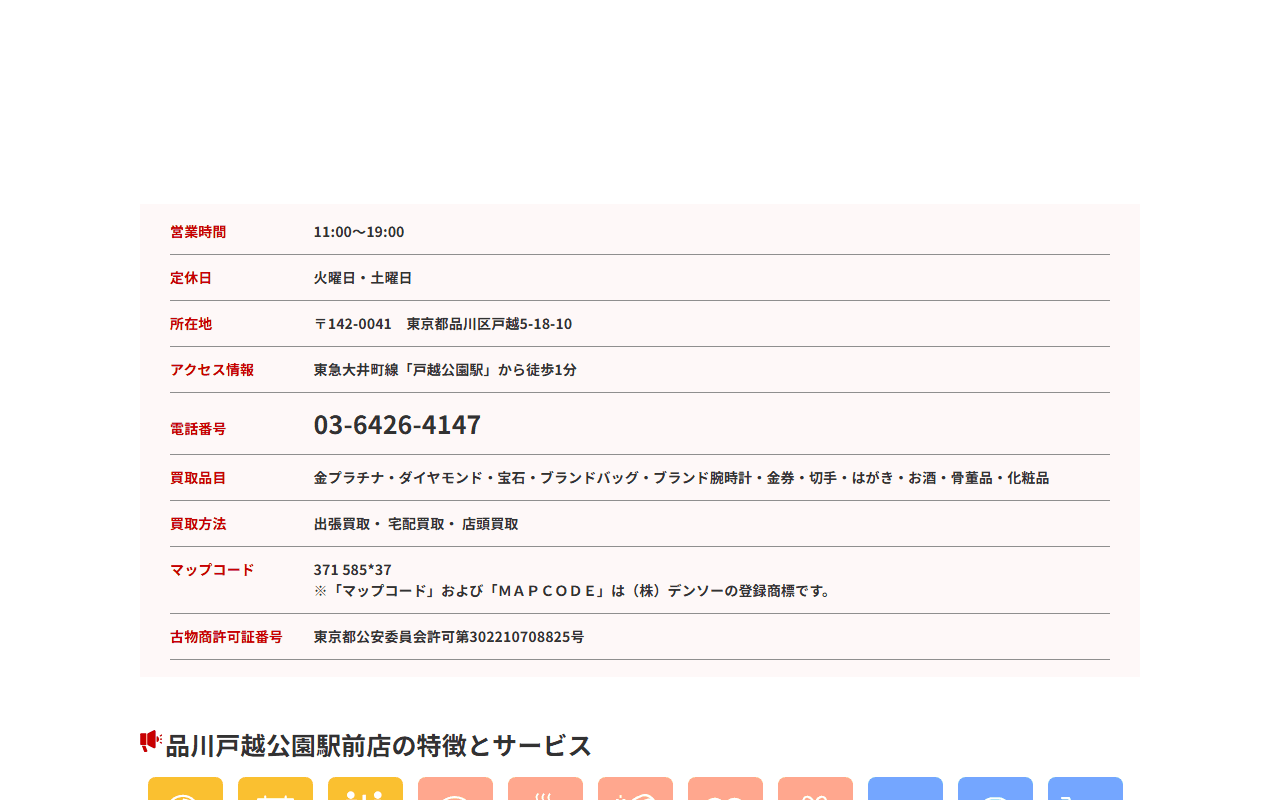The height and width of the screenshot is (800, 1280).
Task: Select the 定休日 label
Action: [191, 278]
